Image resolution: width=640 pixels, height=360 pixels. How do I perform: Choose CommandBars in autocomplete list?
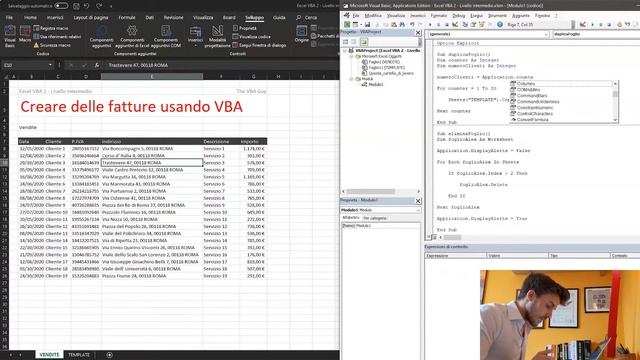[532, 96]
